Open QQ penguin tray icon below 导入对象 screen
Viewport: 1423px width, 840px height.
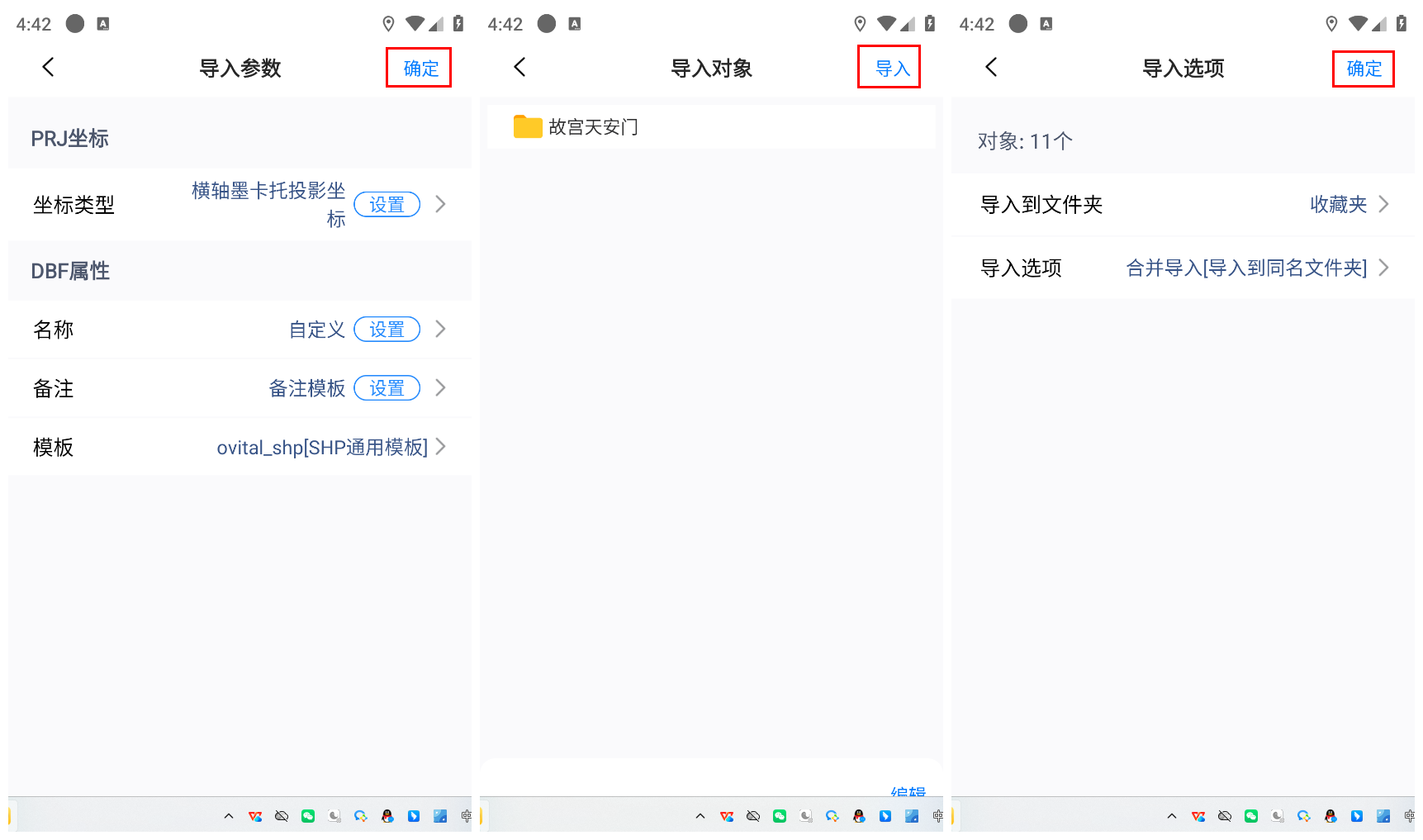(x=859, y=816)
